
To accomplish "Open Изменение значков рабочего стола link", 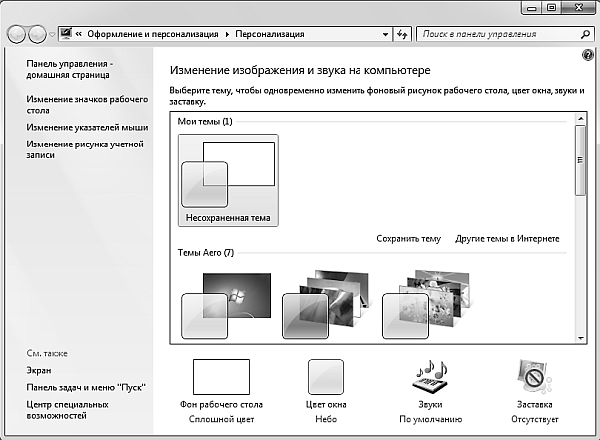I will pyautogui.click(x=87, y=105).
